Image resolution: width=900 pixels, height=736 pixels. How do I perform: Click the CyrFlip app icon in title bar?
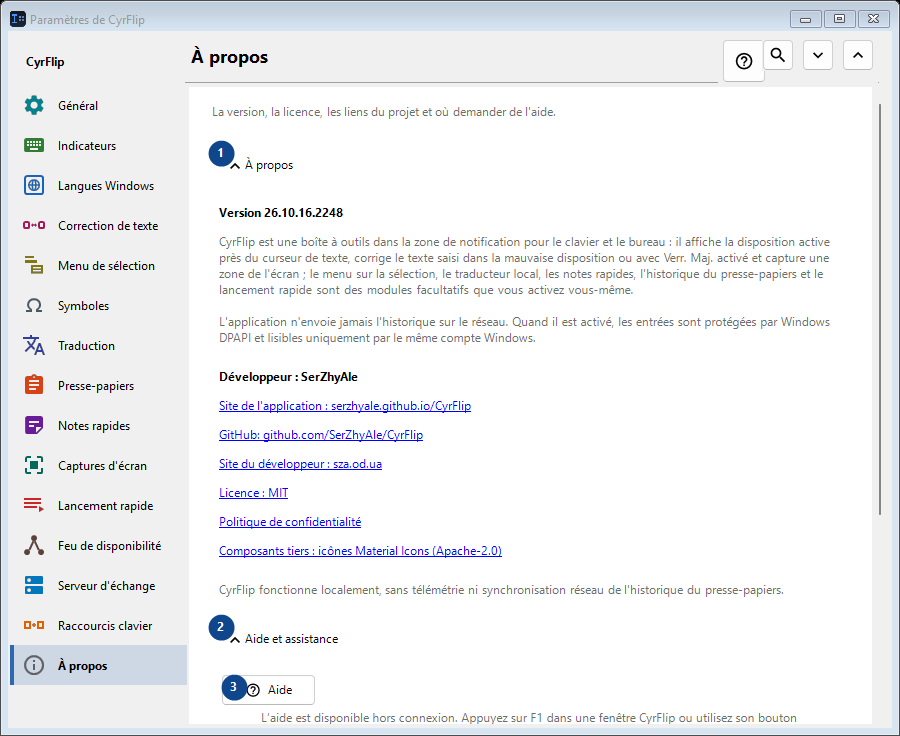[x=18, y=20]
